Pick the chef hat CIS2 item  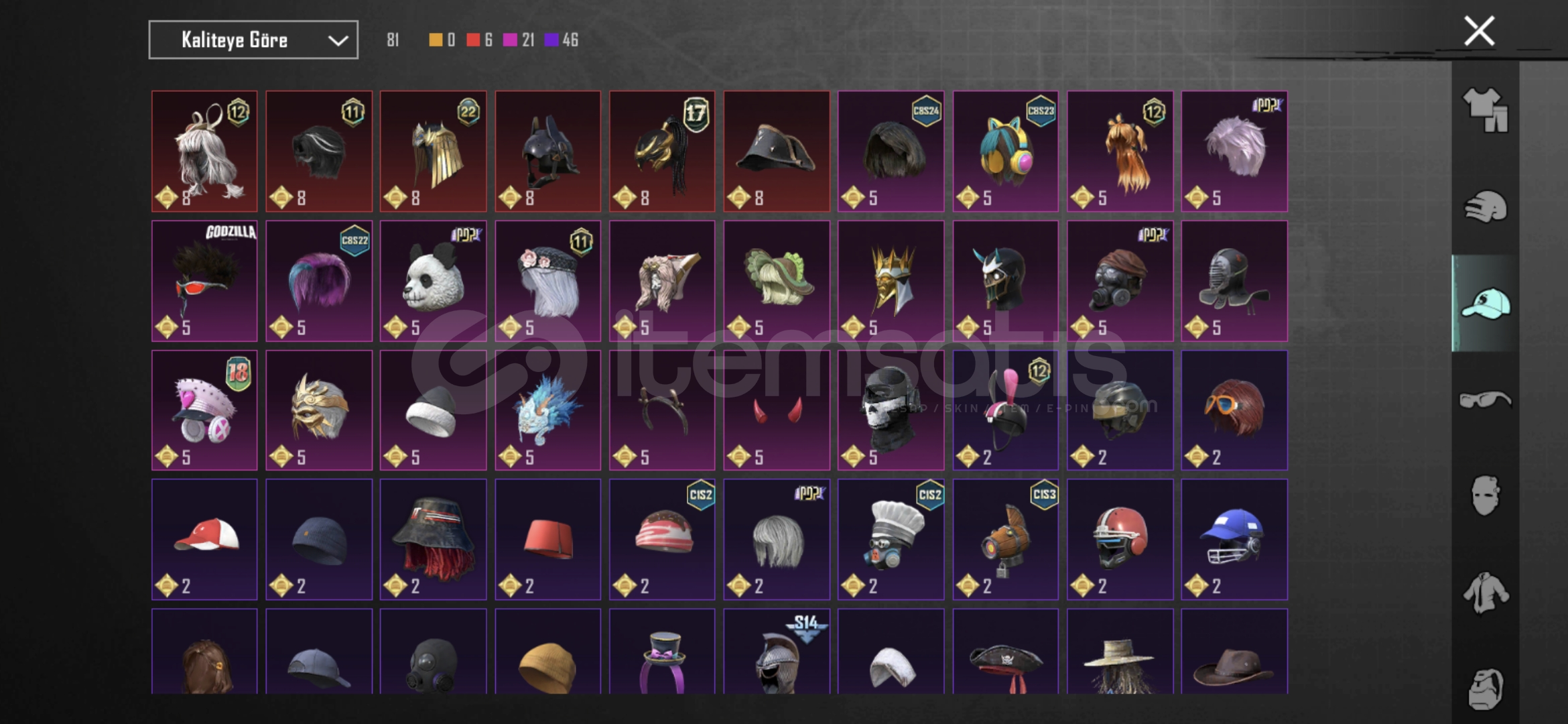(891, 540)
